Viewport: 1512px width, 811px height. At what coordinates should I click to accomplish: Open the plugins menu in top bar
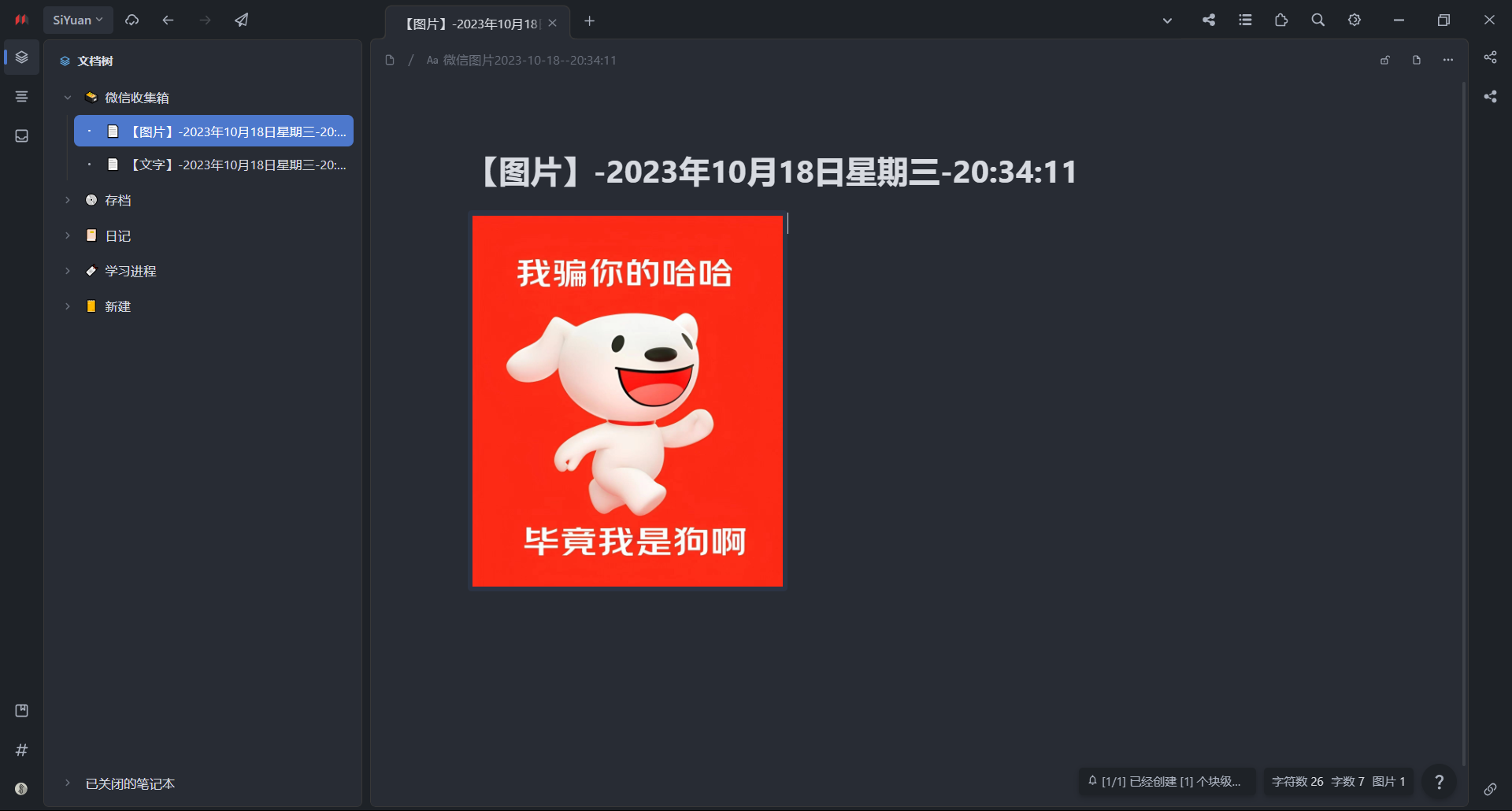[x=1281, y=20]
